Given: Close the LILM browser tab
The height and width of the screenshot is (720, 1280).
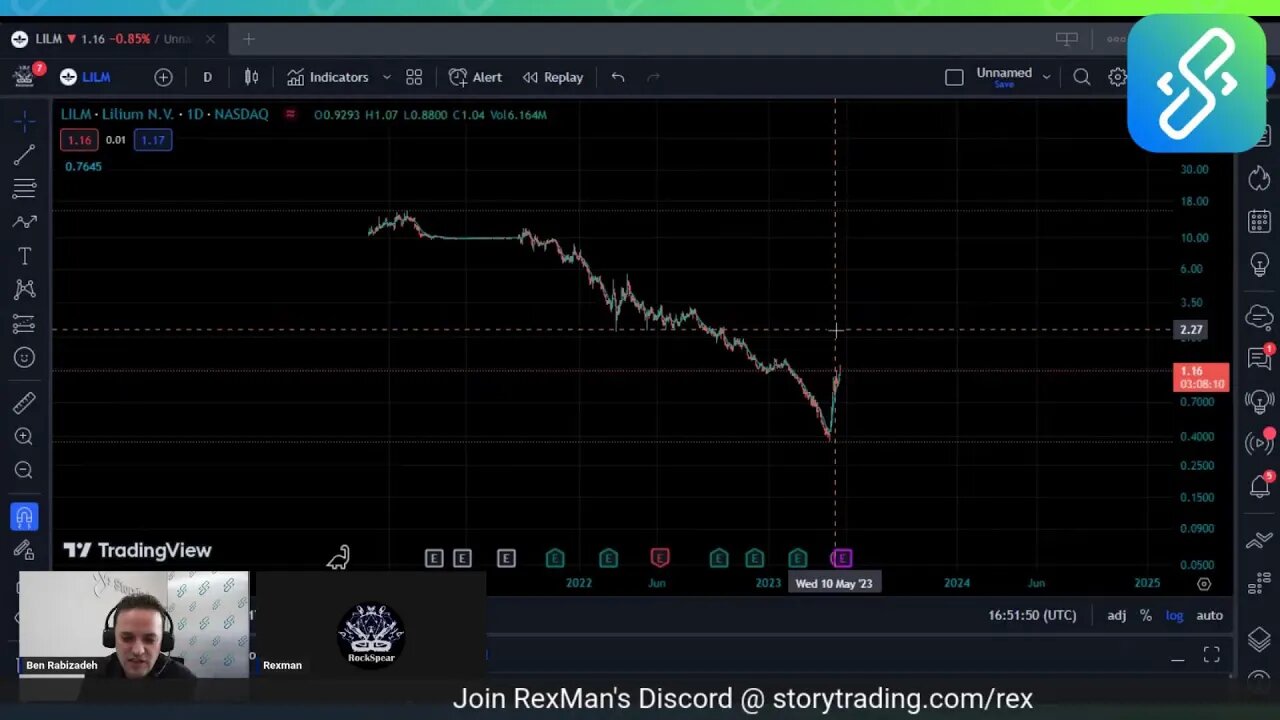Looking at the screenshot, I should click(210, 39).
